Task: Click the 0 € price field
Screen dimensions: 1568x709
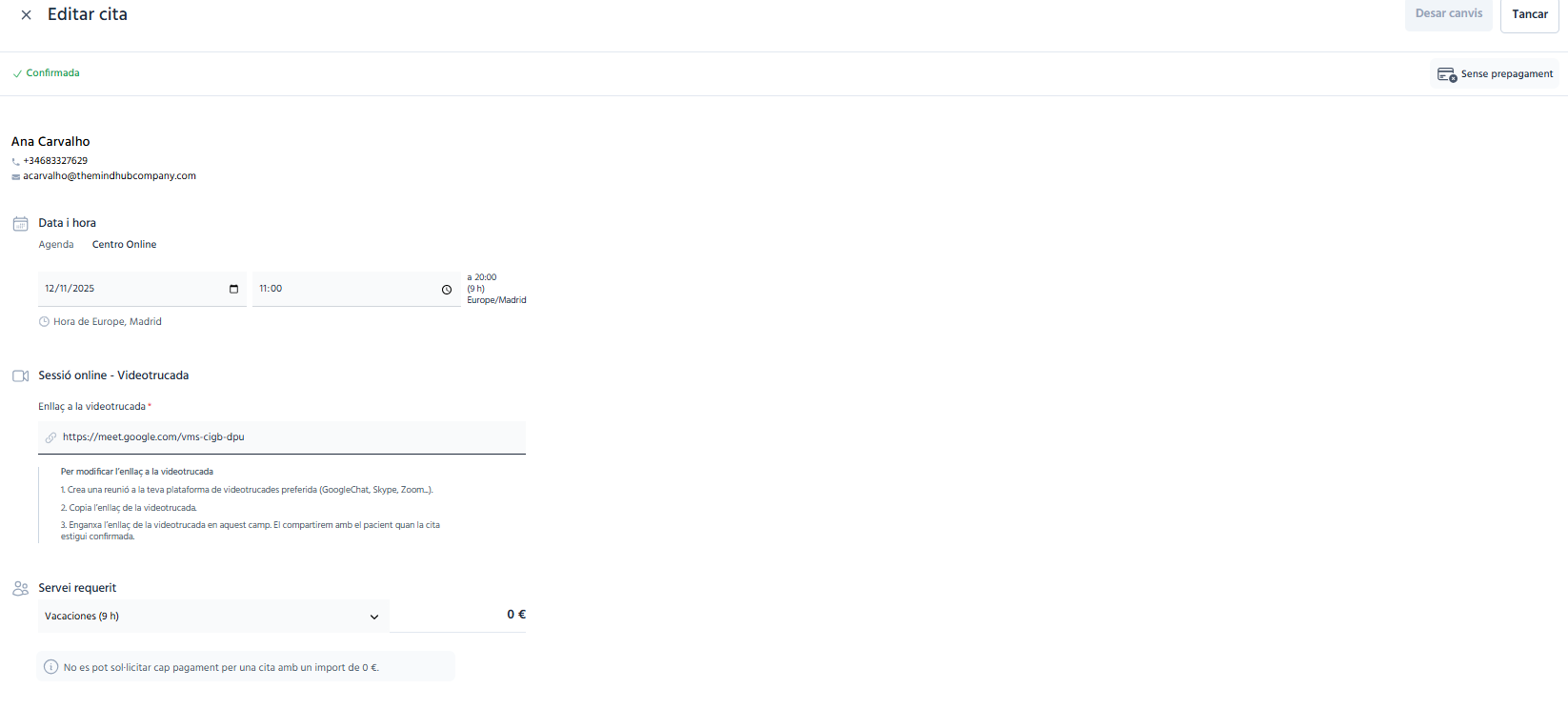Action: coord(458,616)
